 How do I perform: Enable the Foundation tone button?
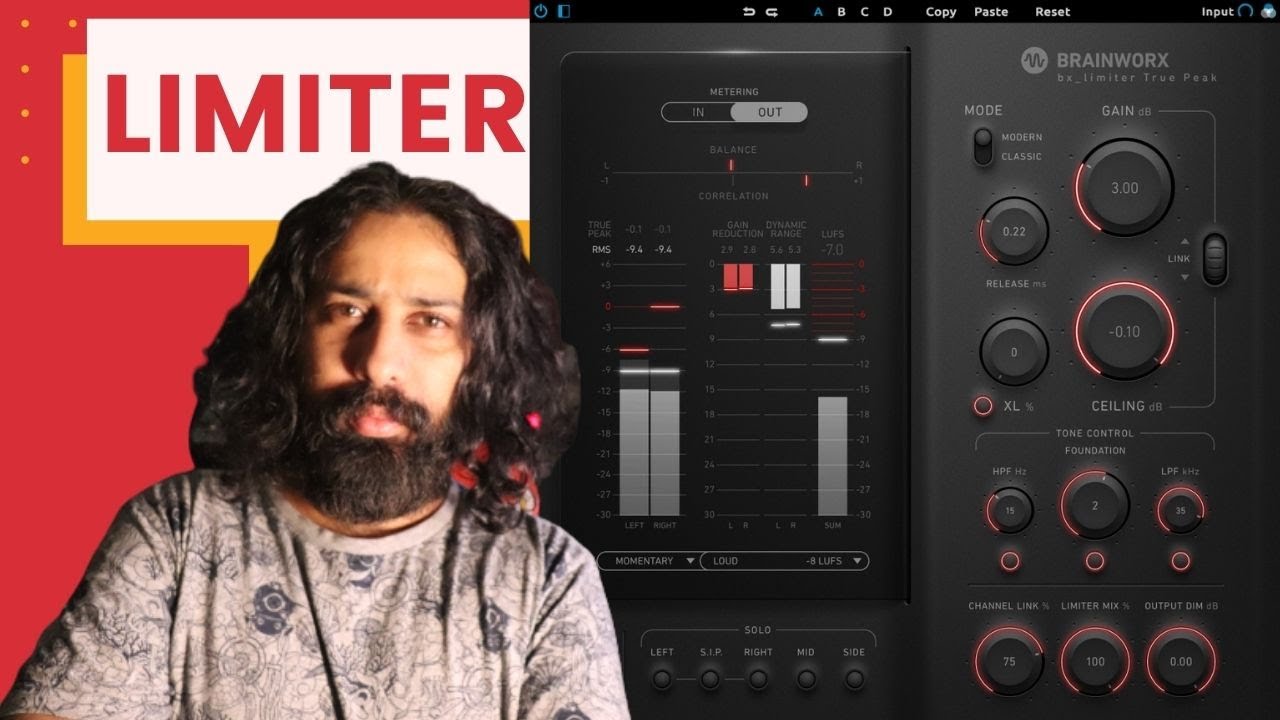pyautogui.click(x=1095, y=560)
